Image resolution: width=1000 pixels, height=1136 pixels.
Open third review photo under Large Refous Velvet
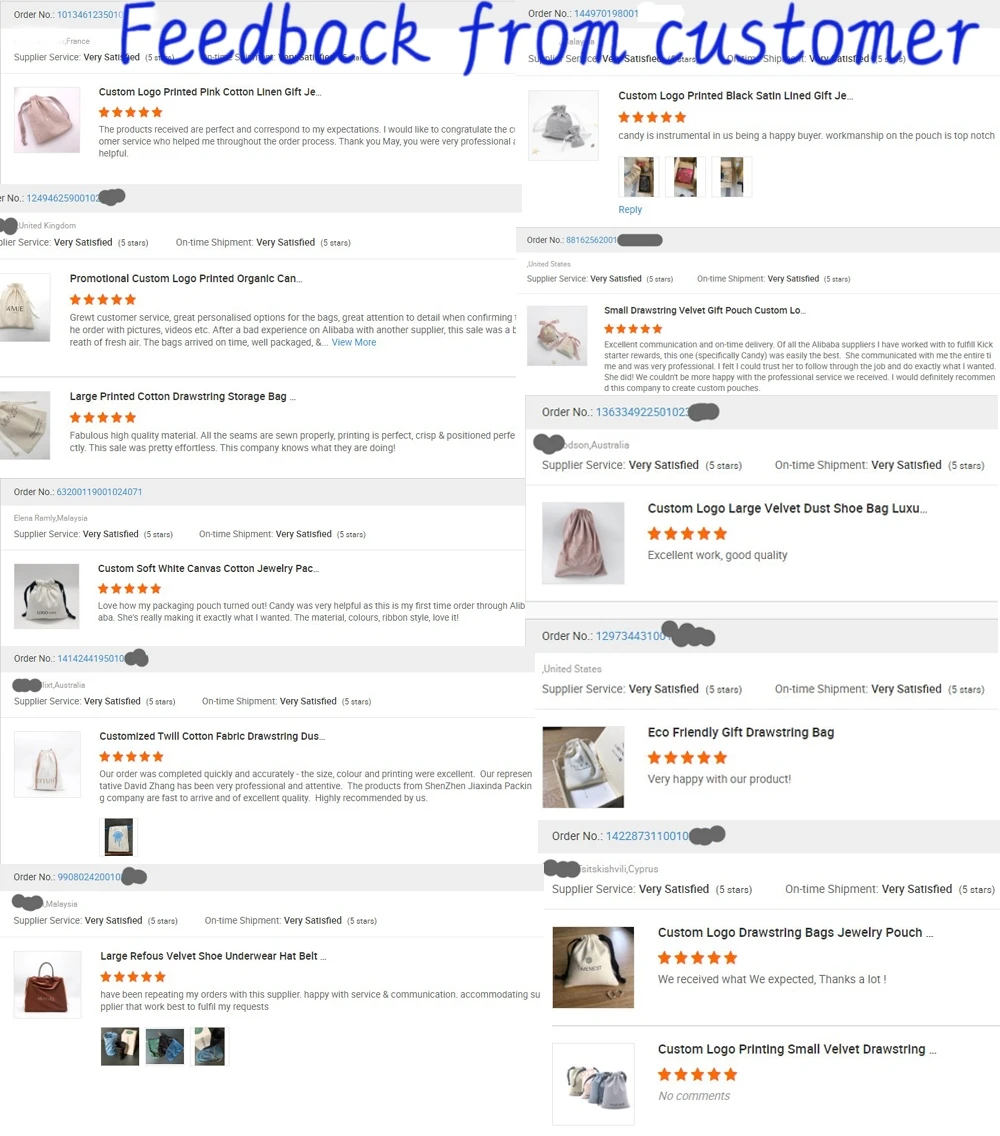tap(210, 1046)
